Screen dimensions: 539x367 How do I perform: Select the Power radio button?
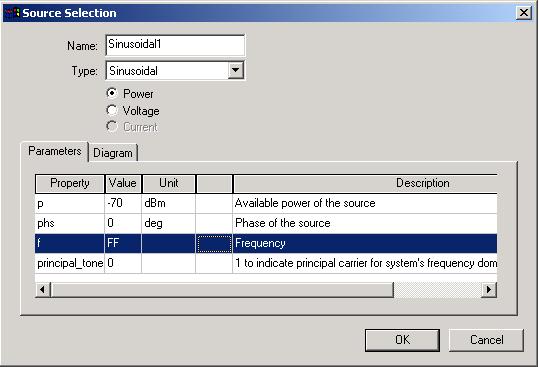click(112, 93)
